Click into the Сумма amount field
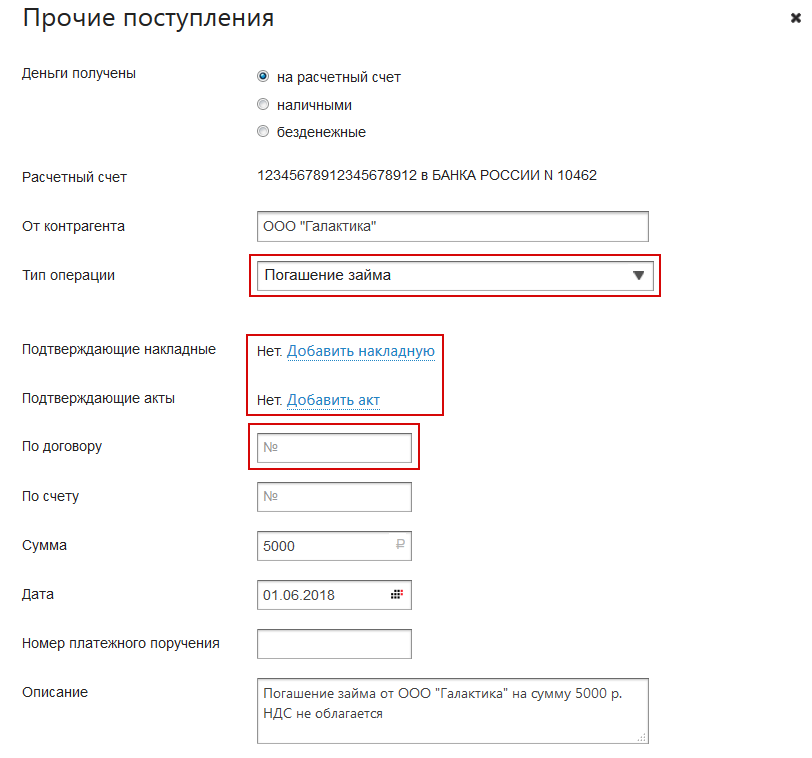The width and height of the screenshot is (812, 758). [320, 546]
